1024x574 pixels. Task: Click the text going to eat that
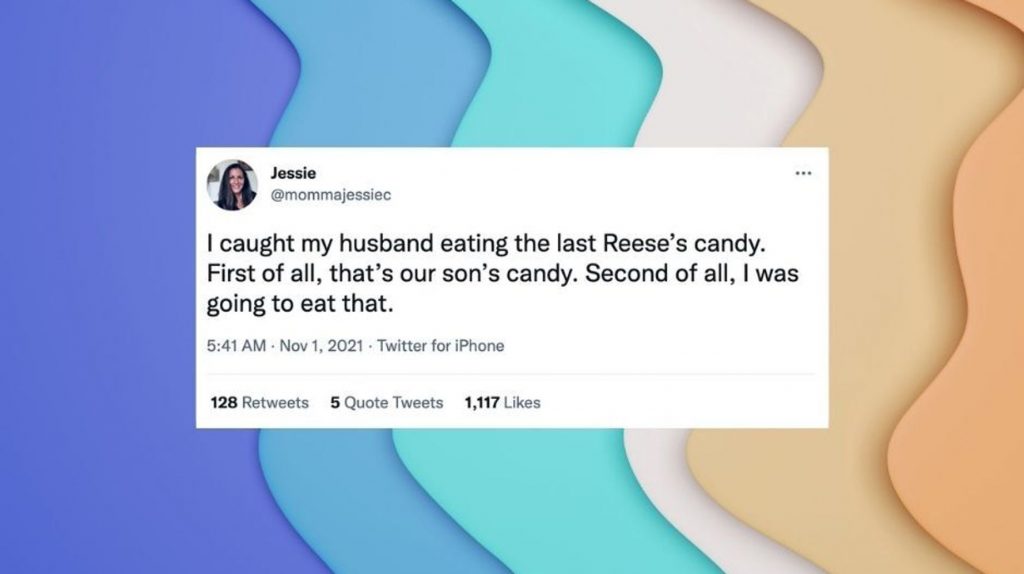click(x=300, y=304)
